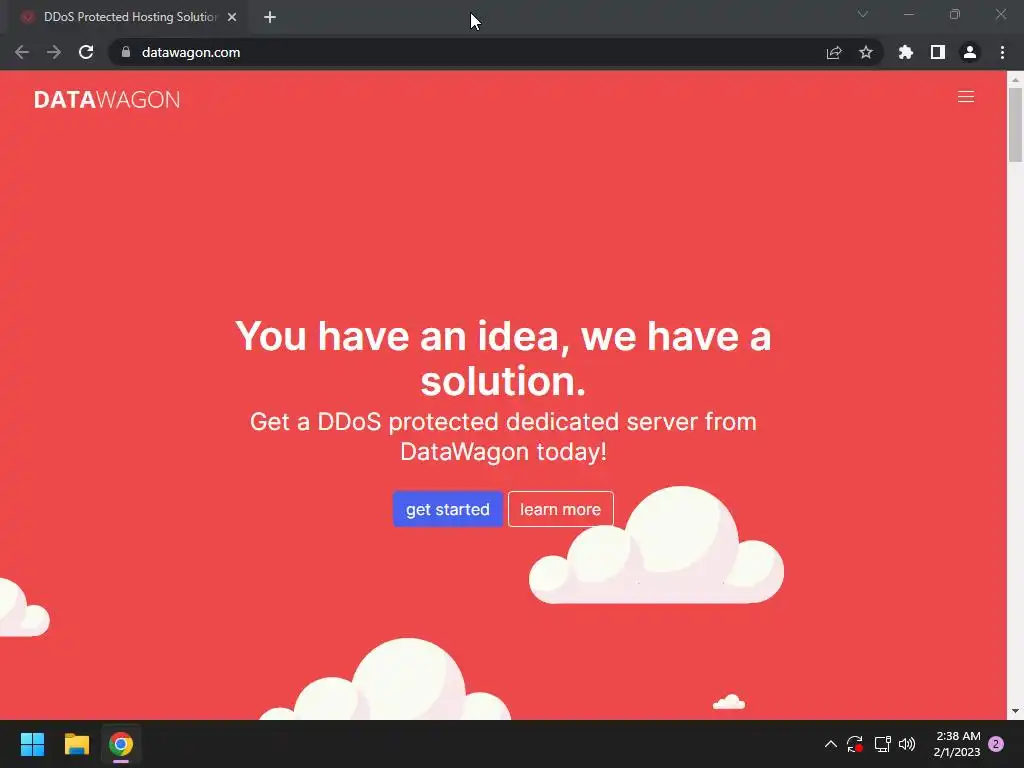Click the scrollbar down arrow
This screenshot has width=1024, height=768.
point(1015,711)
